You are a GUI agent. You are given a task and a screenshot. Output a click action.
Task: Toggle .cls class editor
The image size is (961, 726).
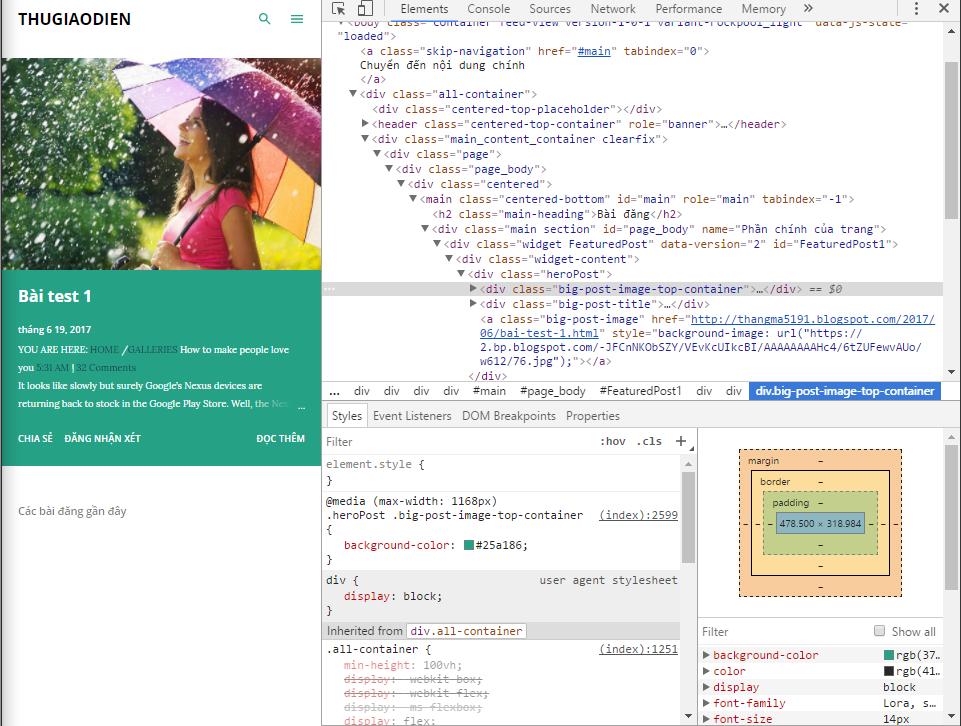(x=649, y=441)
